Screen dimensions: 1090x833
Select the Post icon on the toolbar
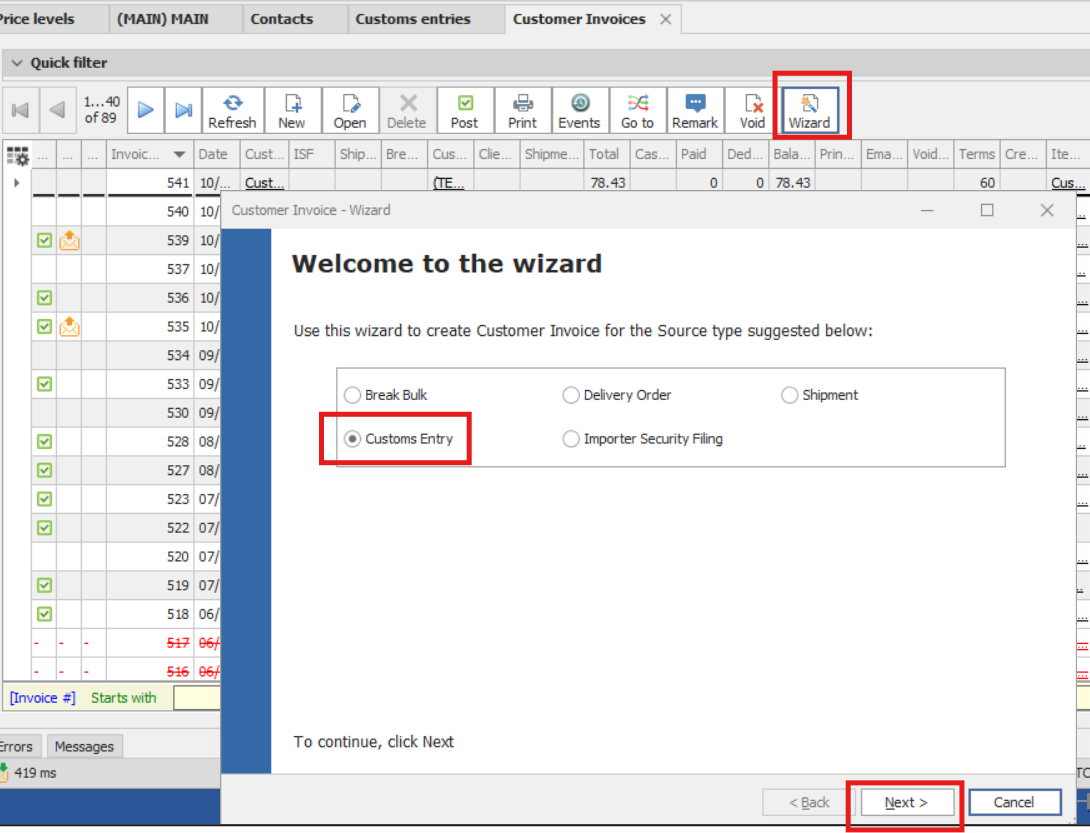click(x=464, y=110)
